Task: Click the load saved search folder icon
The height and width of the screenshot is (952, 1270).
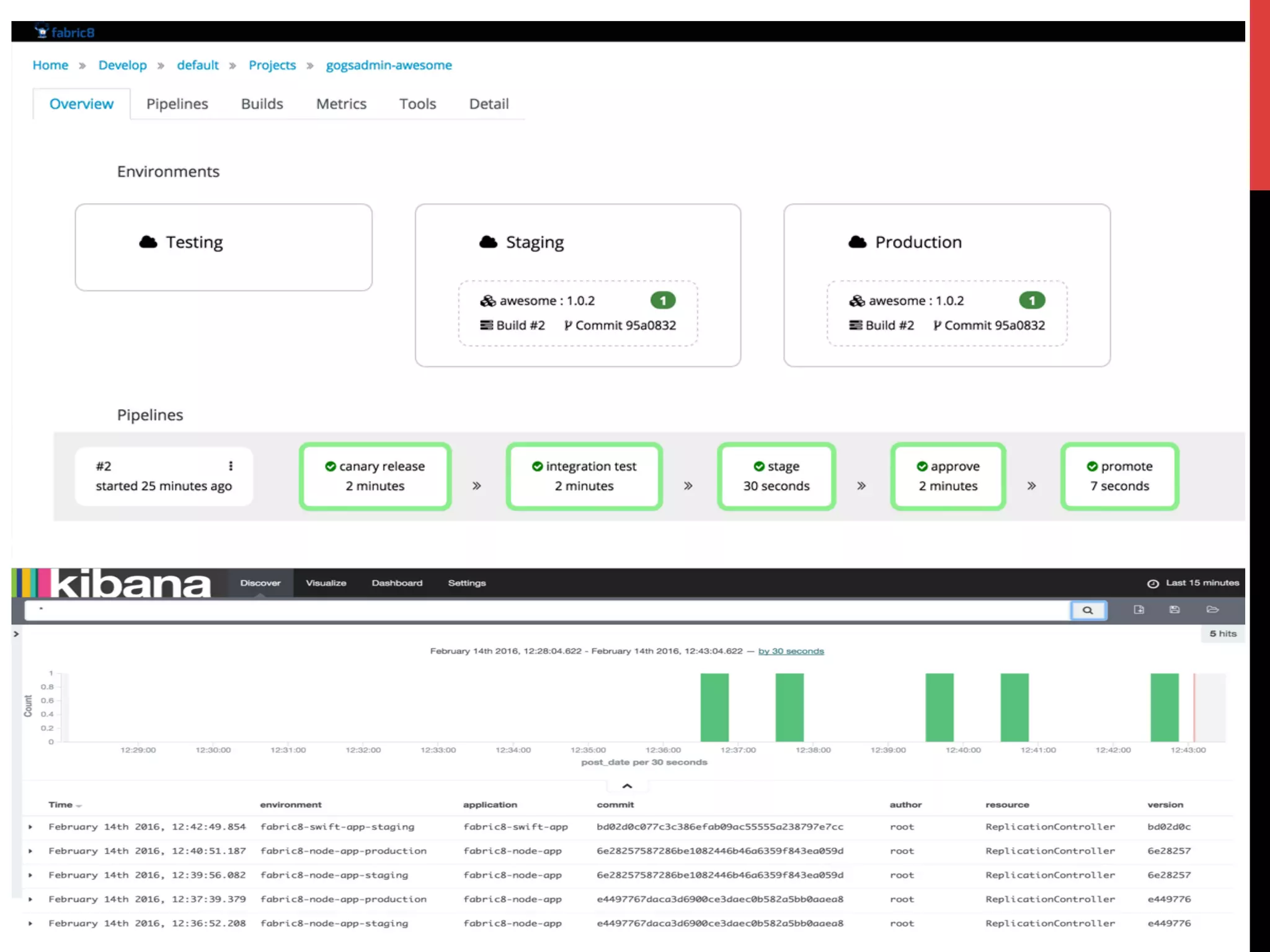Action: pyautogui.click(x=1212, y=610)
